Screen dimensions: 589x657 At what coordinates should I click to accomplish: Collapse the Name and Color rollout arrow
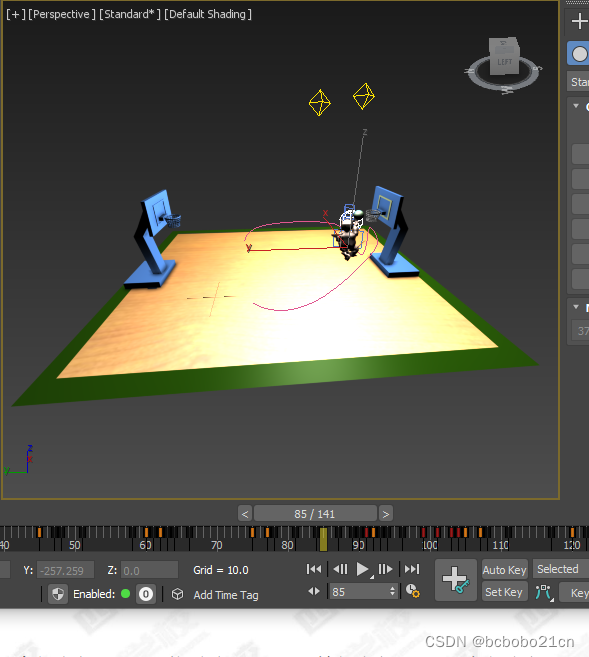[576, 307]
